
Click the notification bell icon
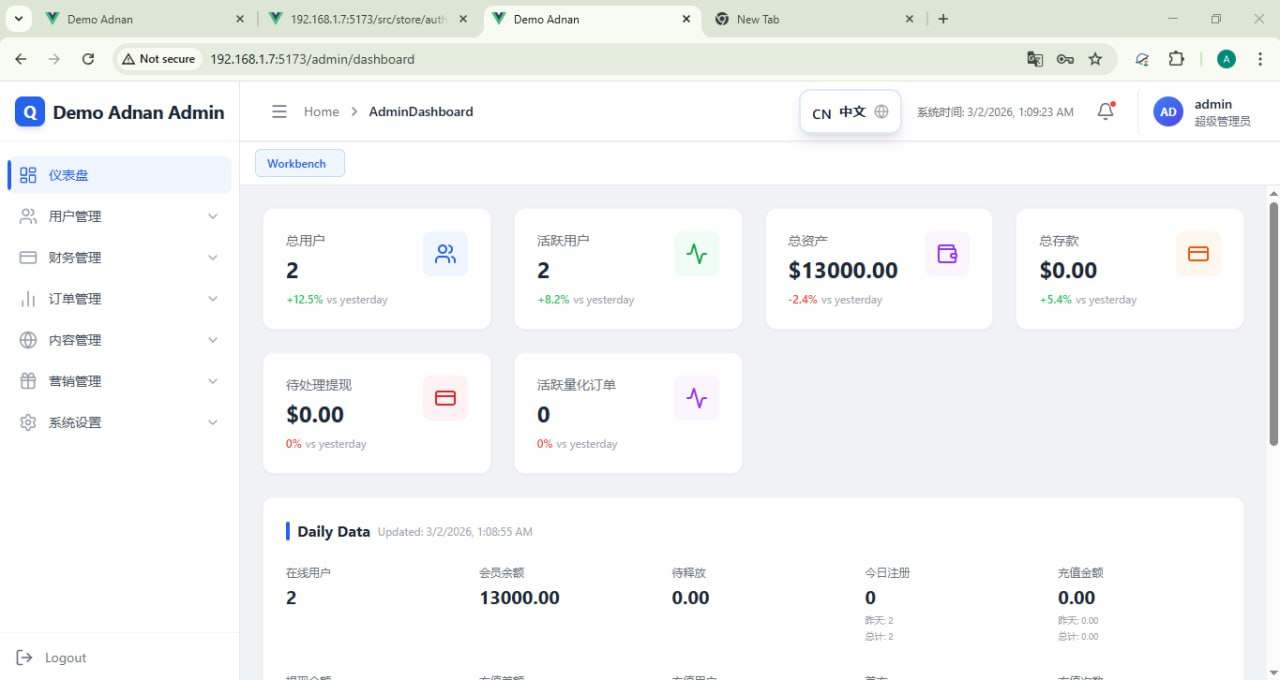tap(1105, 112)
